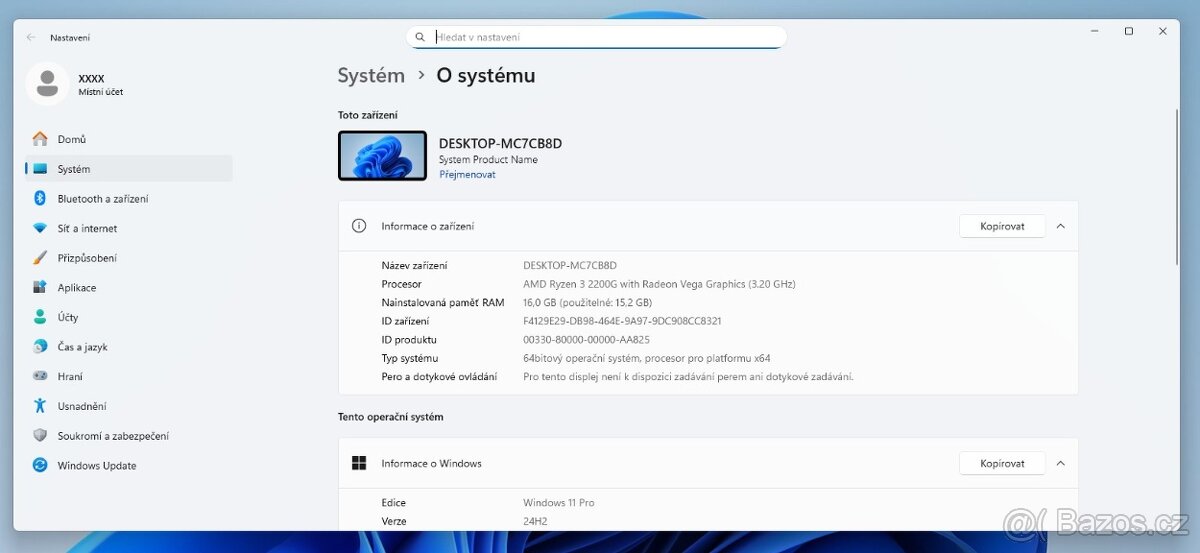
Task: Go to Soukromí a zabezpečení
Action: point(129,436)
